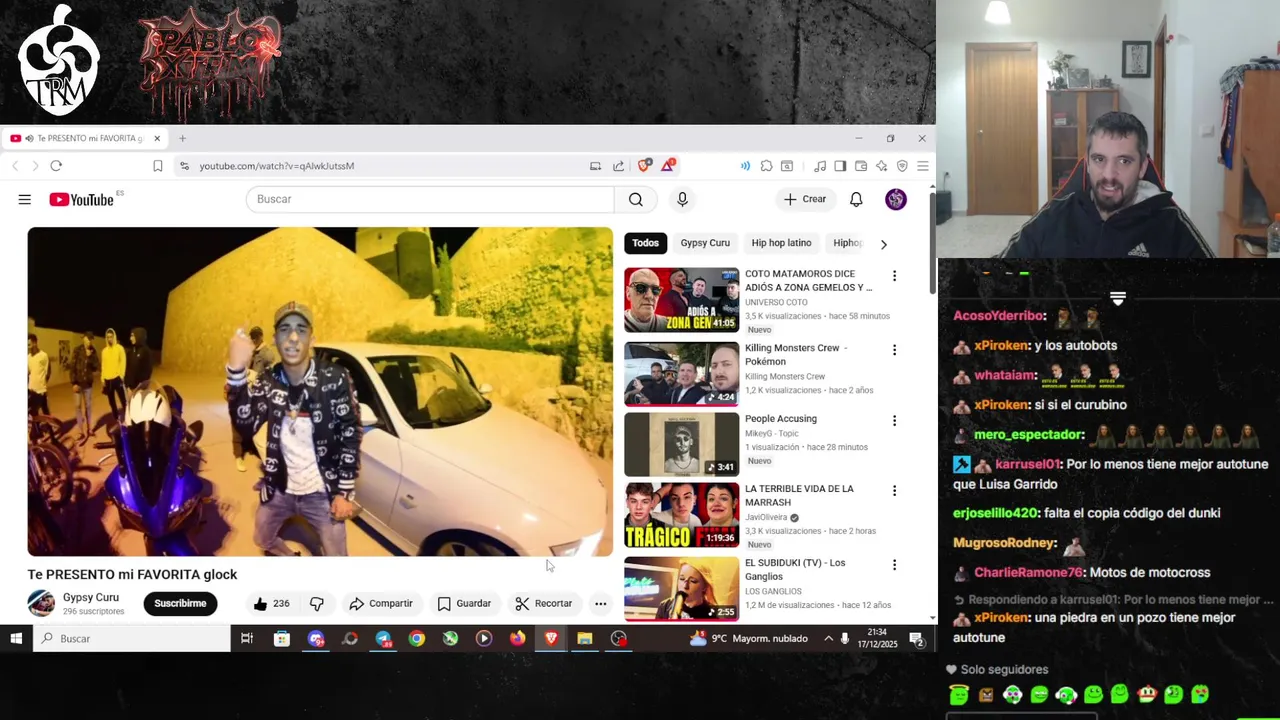Mute the tab via speaker icon
This screenshot has height=720, width=1280.
click(29, 138)
